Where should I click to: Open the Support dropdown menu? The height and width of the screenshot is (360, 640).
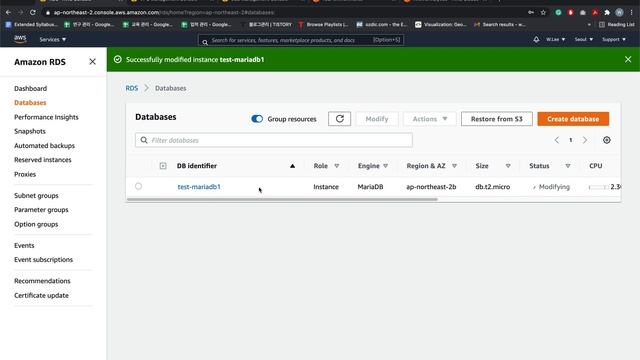[x=614, y=39]
